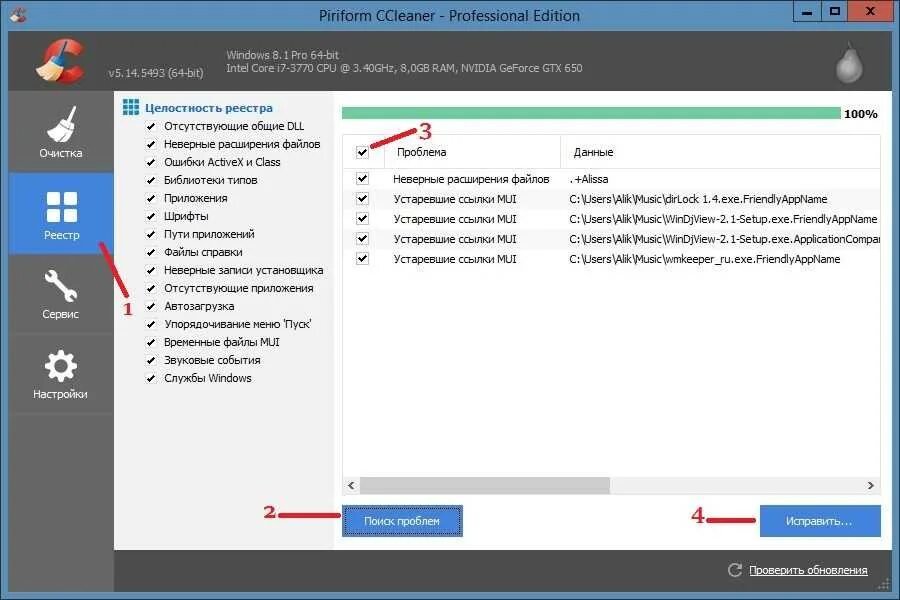900x600 pixels.
Task: Select the dirLock 1.4.exe.FriendlyAppName path
Action: (698, 199)
